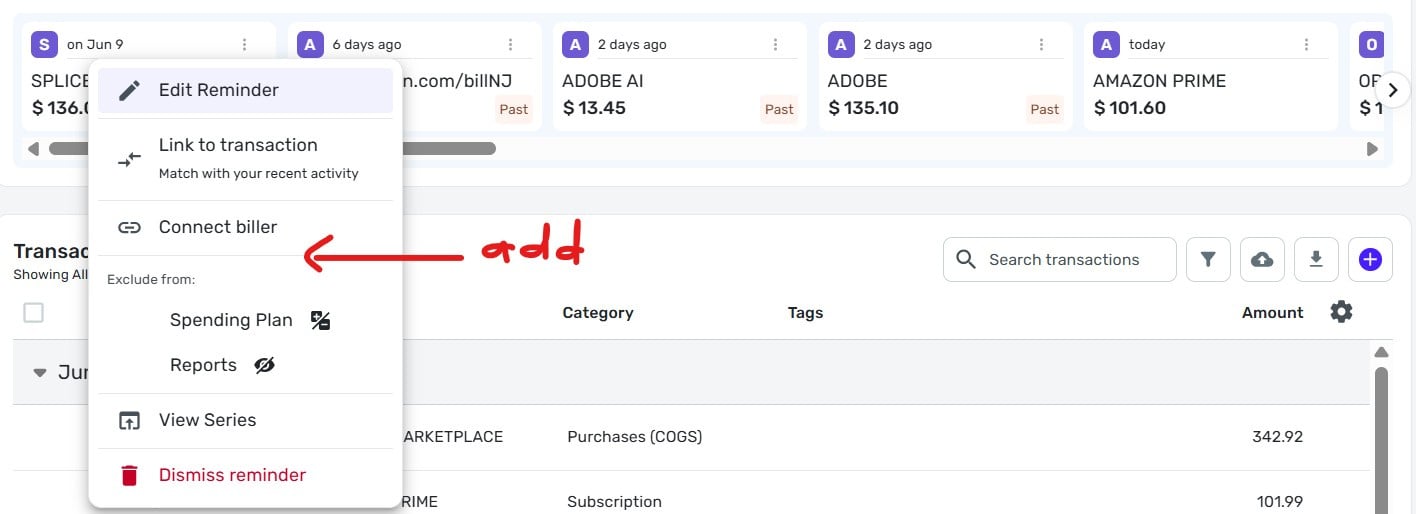Image resolution: width=1416 pixels, height=514 pixels.
Task: Add a transaction with the blue plus icon
Action: point(1370,260)
